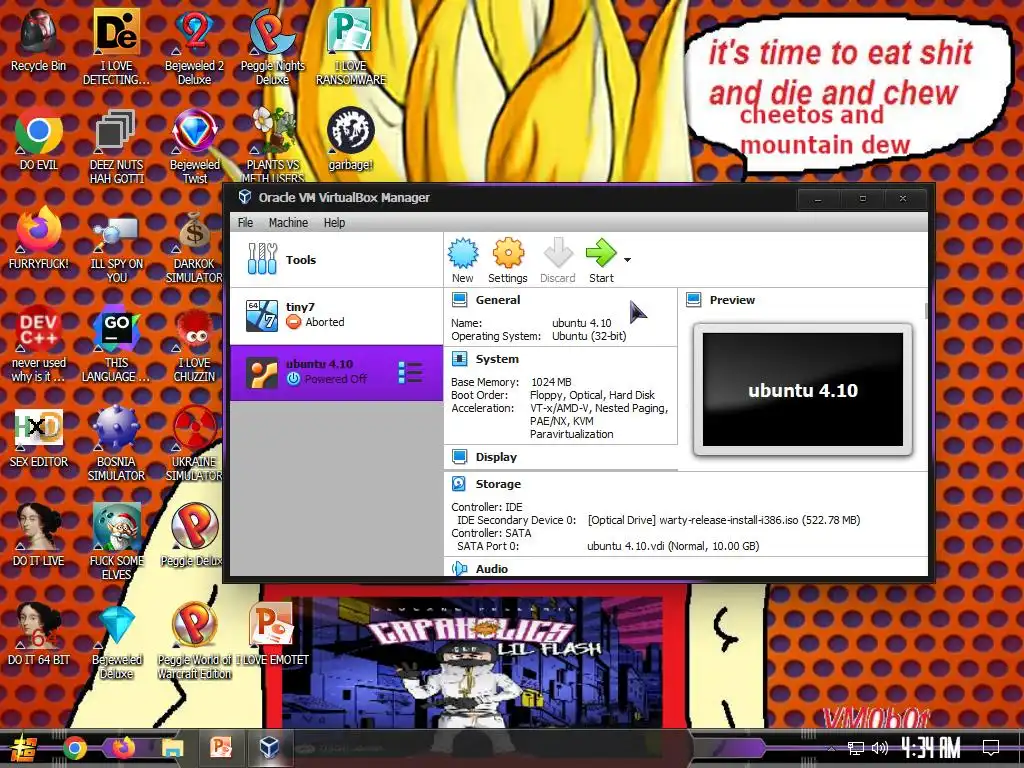The image size is (1024, 768).
Task: Select the Recycle Bin desktop icon
Action: [x=39, y=40]
